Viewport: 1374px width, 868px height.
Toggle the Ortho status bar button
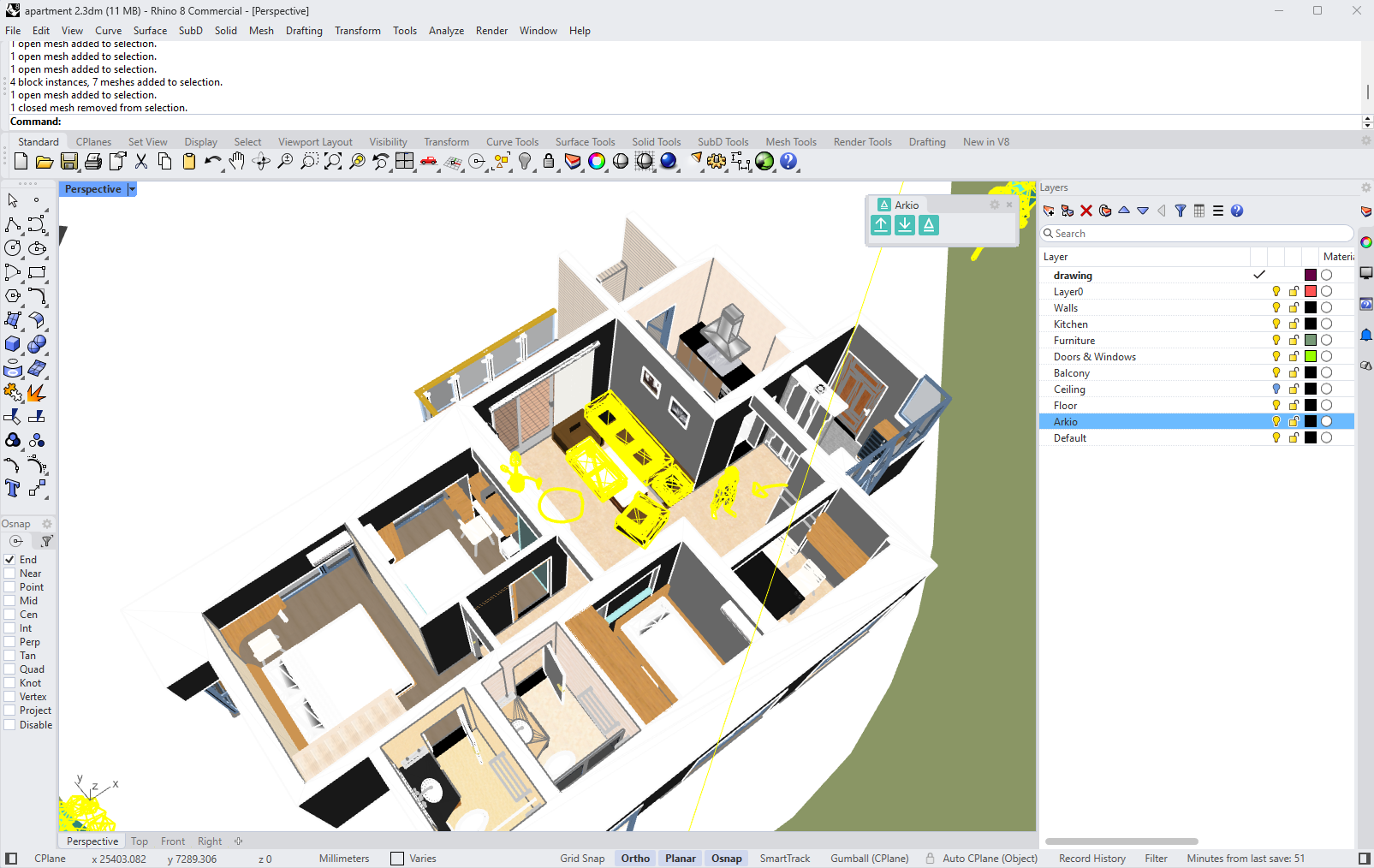(635, 859)
